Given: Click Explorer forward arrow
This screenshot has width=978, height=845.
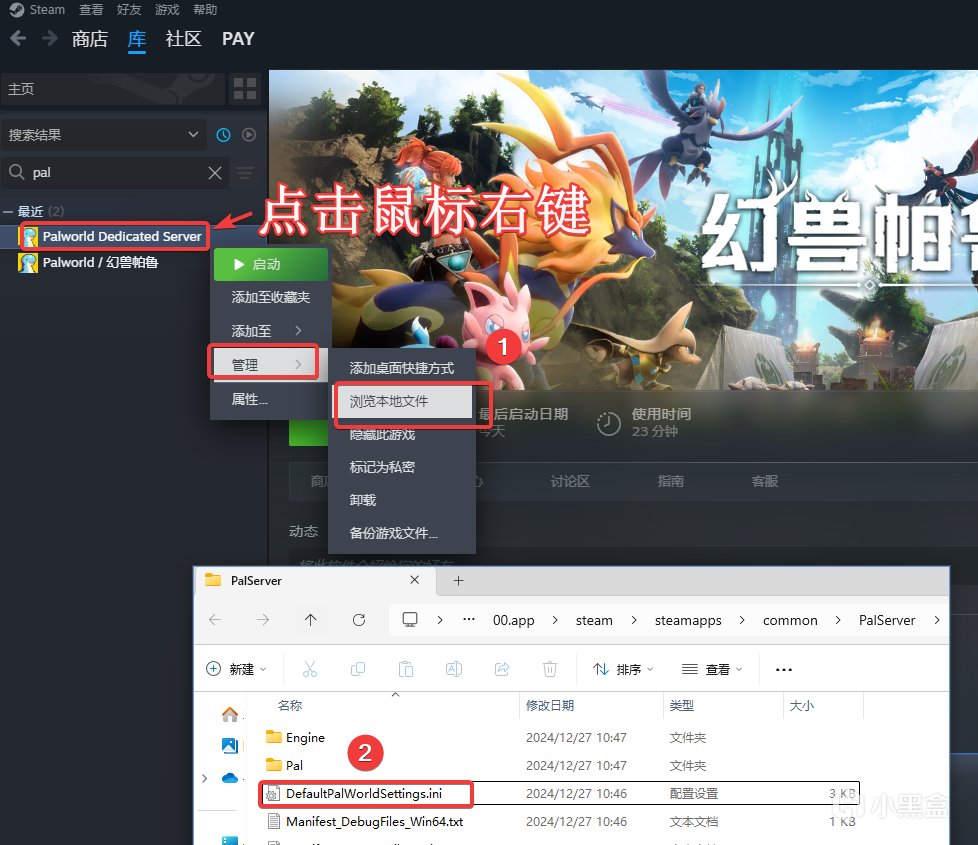Looking at the screenshot, I should [x=263, y=620].
